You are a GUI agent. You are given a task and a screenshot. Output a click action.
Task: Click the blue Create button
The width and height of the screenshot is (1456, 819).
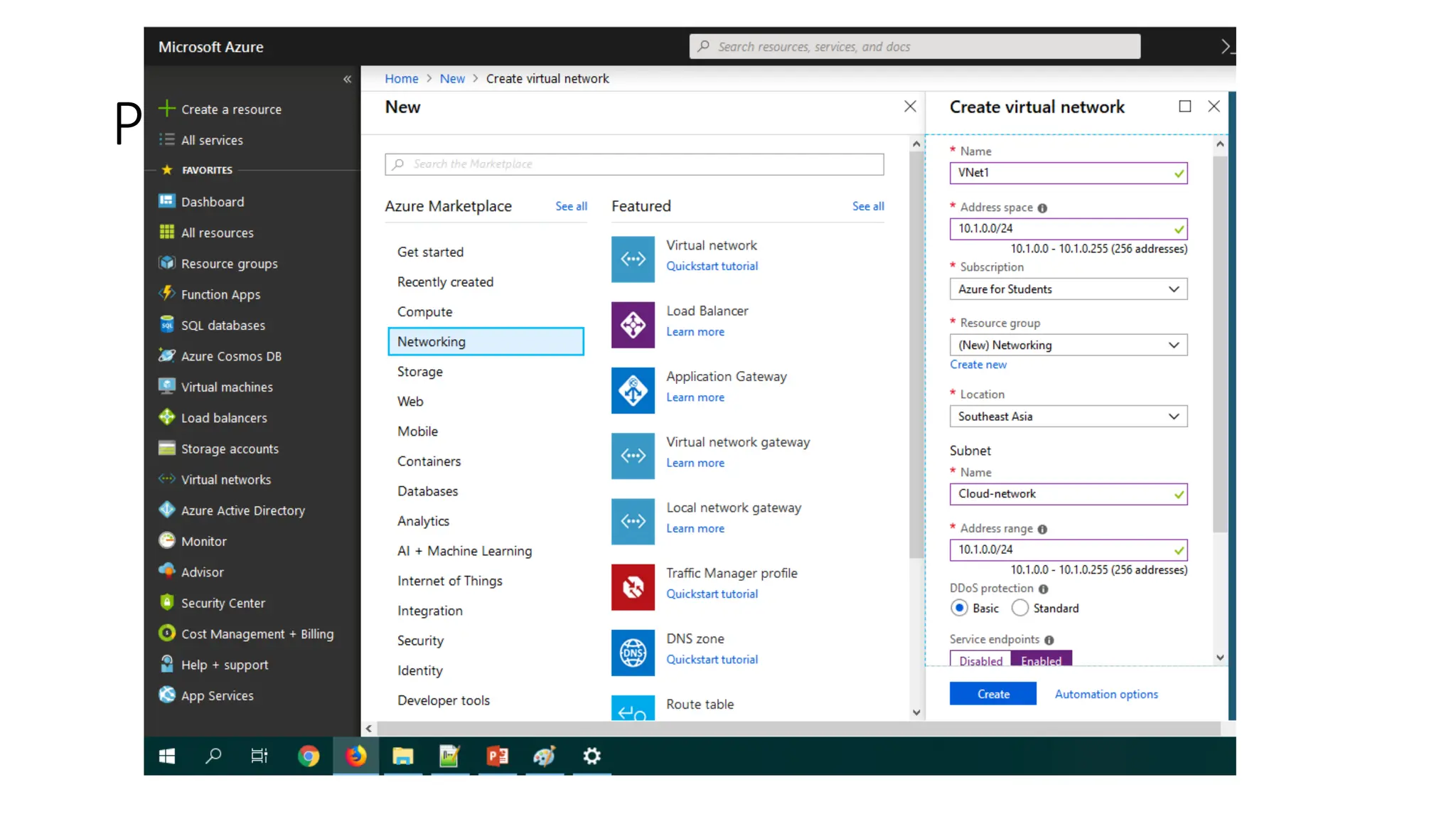(992, 693)
